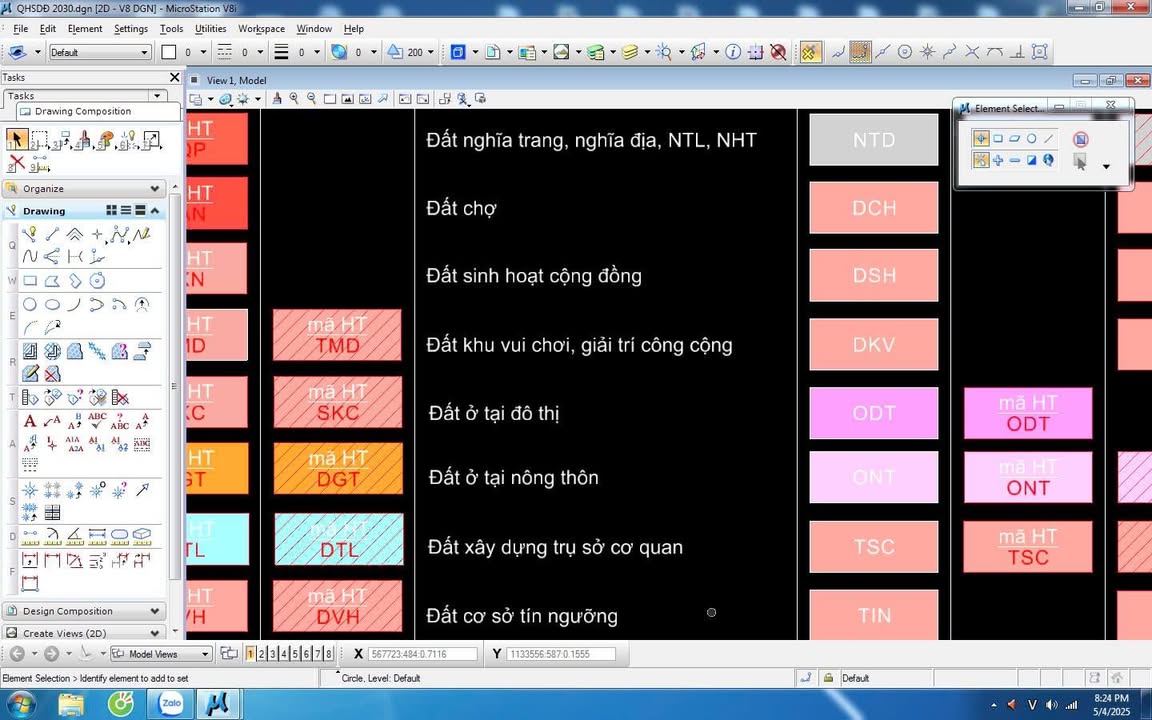Image resolution: width=1152 pixels, height=720 pixels.
Task: Click the Delete Element red X tool
Action: coord(16,164)
